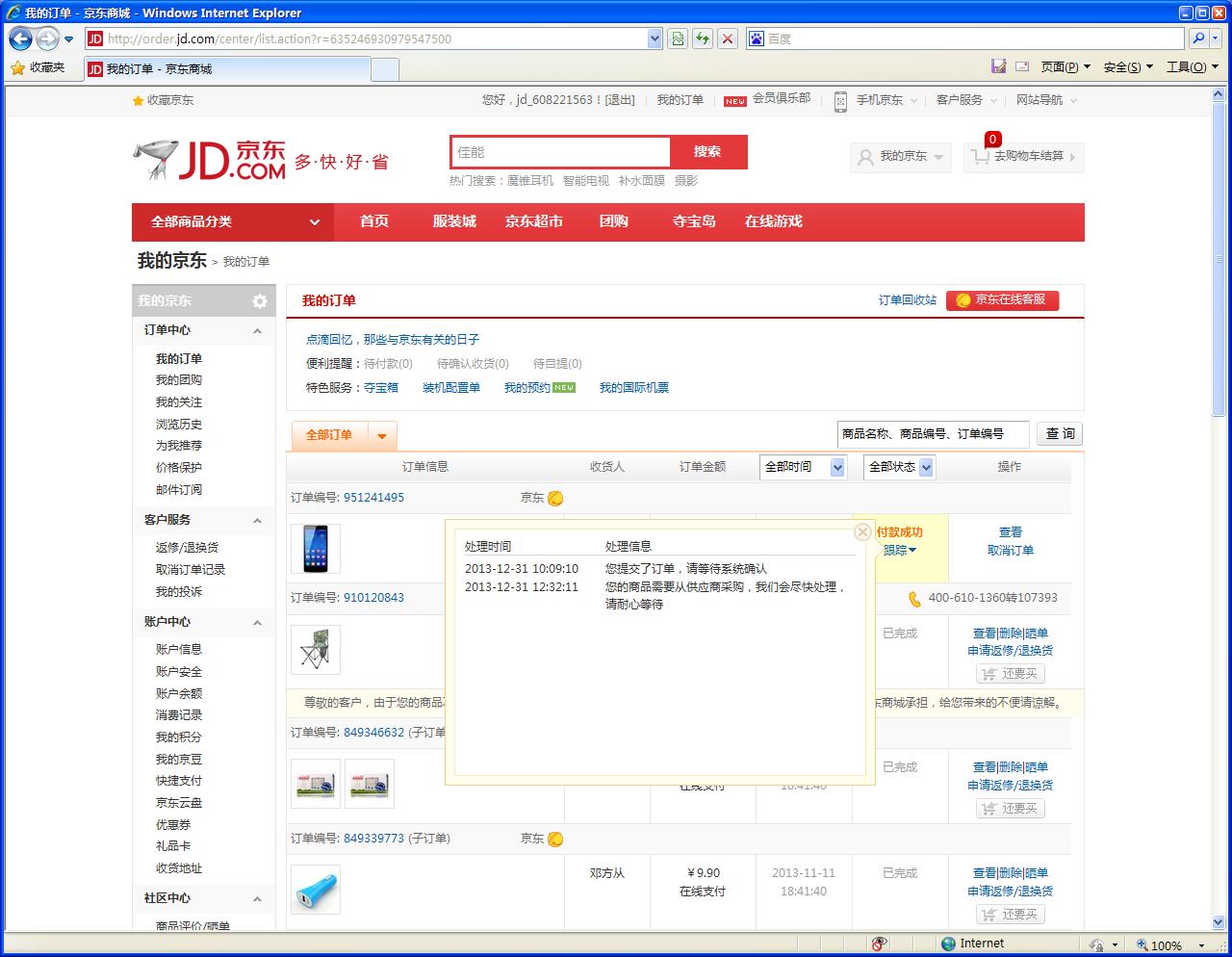Click the browser back arrow
Viewport: 1232px width, 957px height.
[20, 39]
